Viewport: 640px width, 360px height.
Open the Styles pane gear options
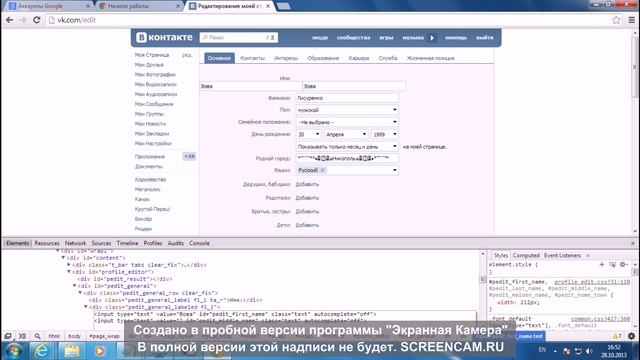click(x=623, y=264)
